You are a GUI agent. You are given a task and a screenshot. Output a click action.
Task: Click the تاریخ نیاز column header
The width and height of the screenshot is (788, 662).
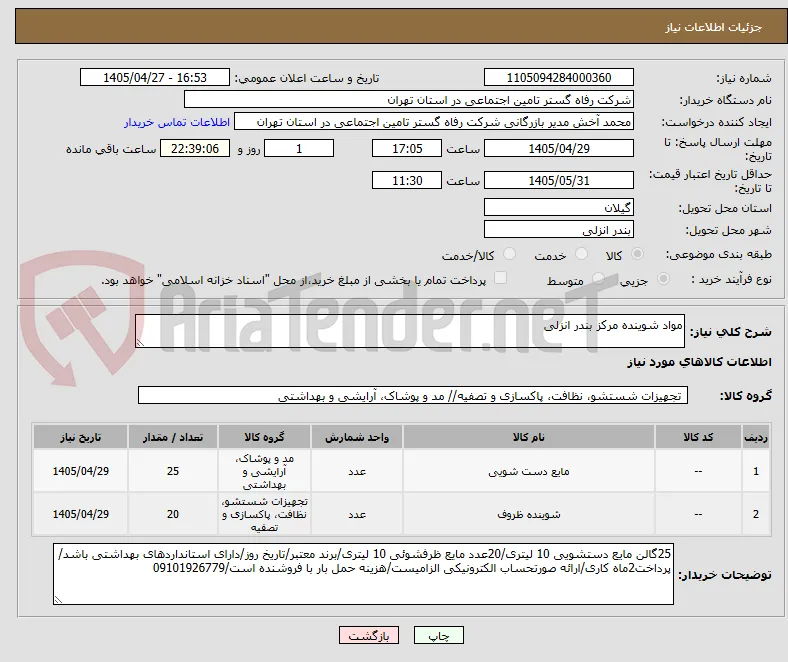tap(80, 437)
